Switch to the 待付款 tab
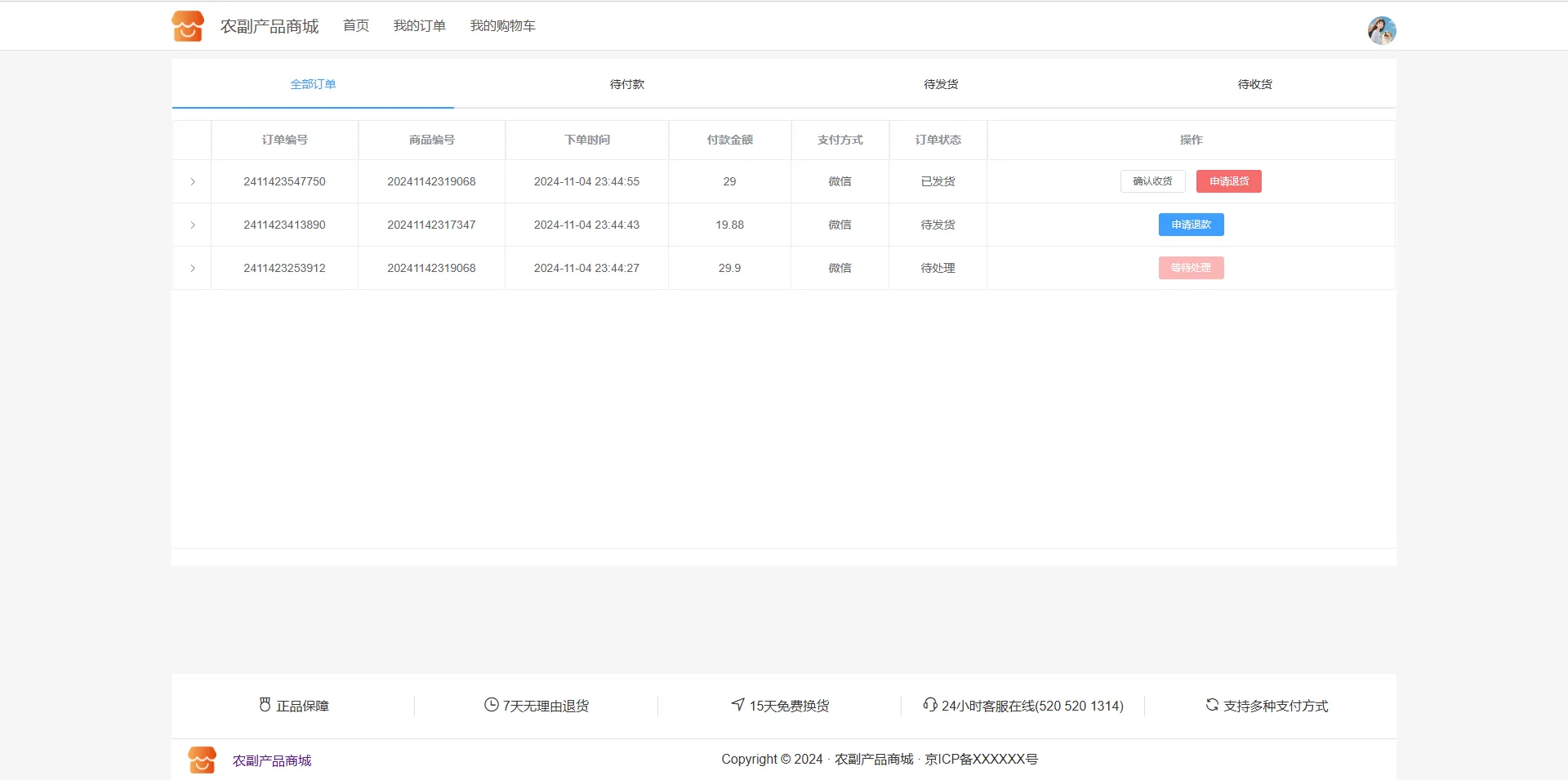This screenshot has width=1568, height=780. pyautogui.click(x=626, y=84)
